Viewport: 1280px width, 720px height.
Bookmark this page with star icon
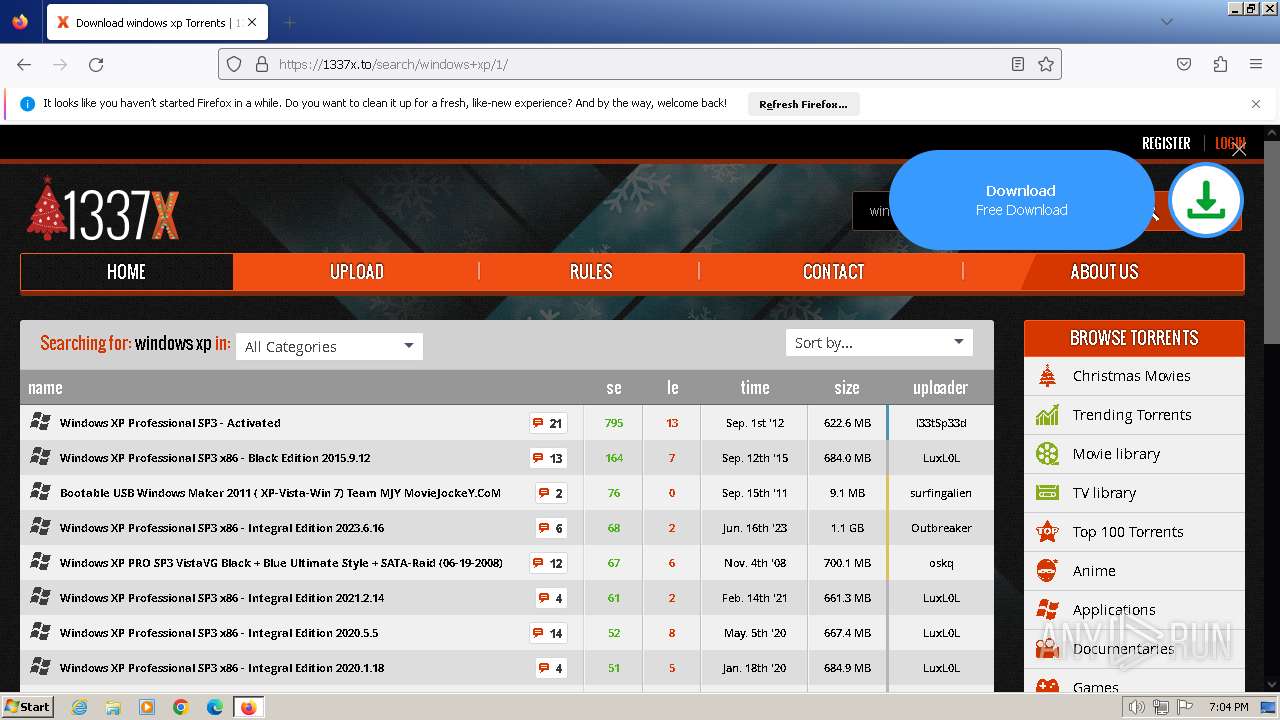[x=1046, y=64]
